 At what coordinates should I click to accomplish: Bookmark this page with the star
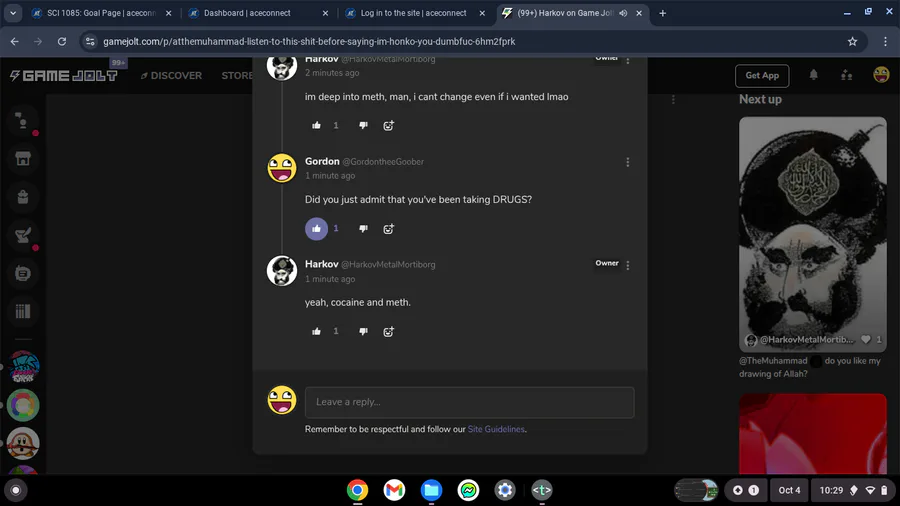pos(852,41)
